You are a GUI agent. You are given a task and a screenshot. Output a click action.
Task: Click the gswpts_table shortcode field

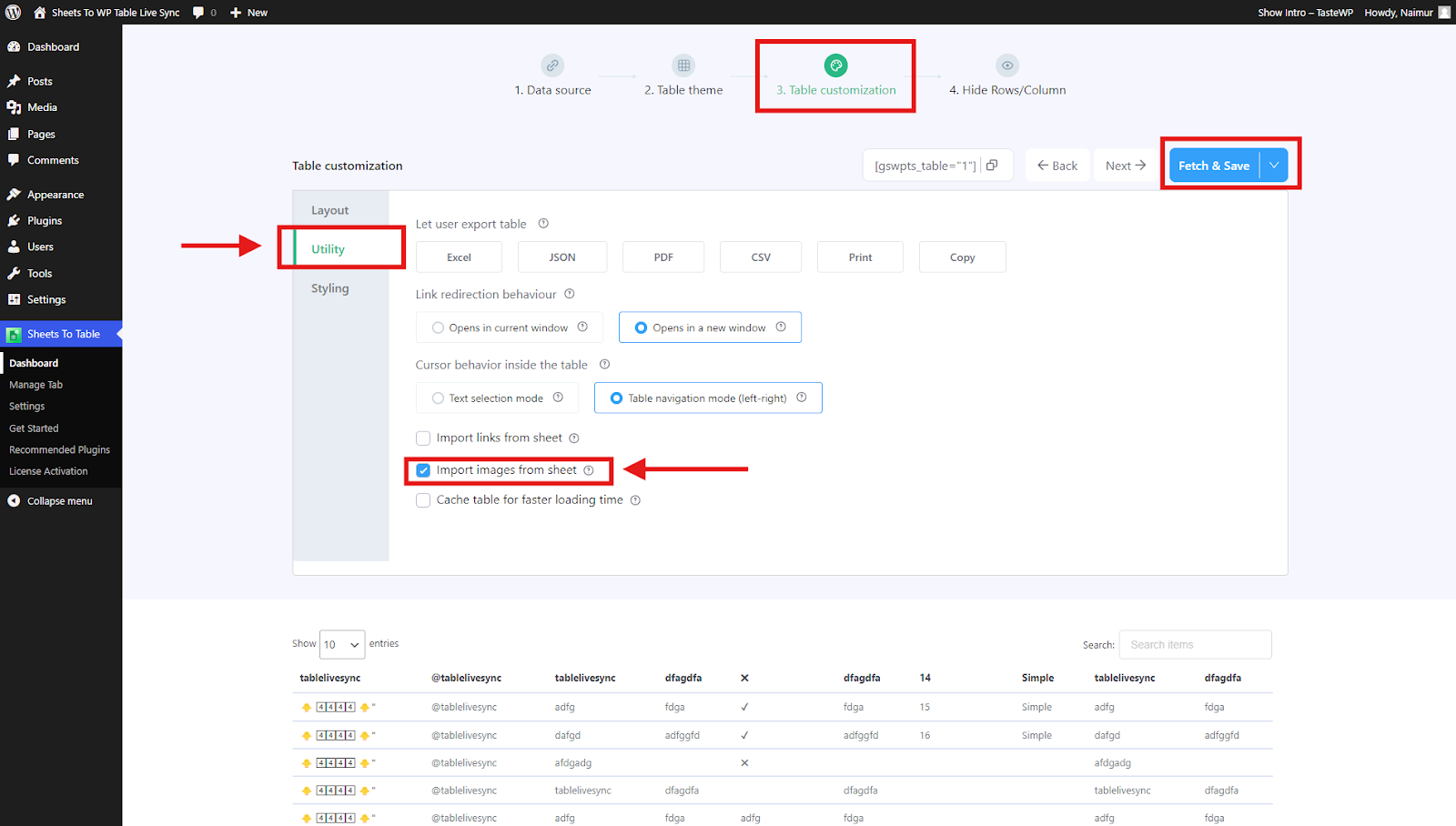(x=925, y=166)
